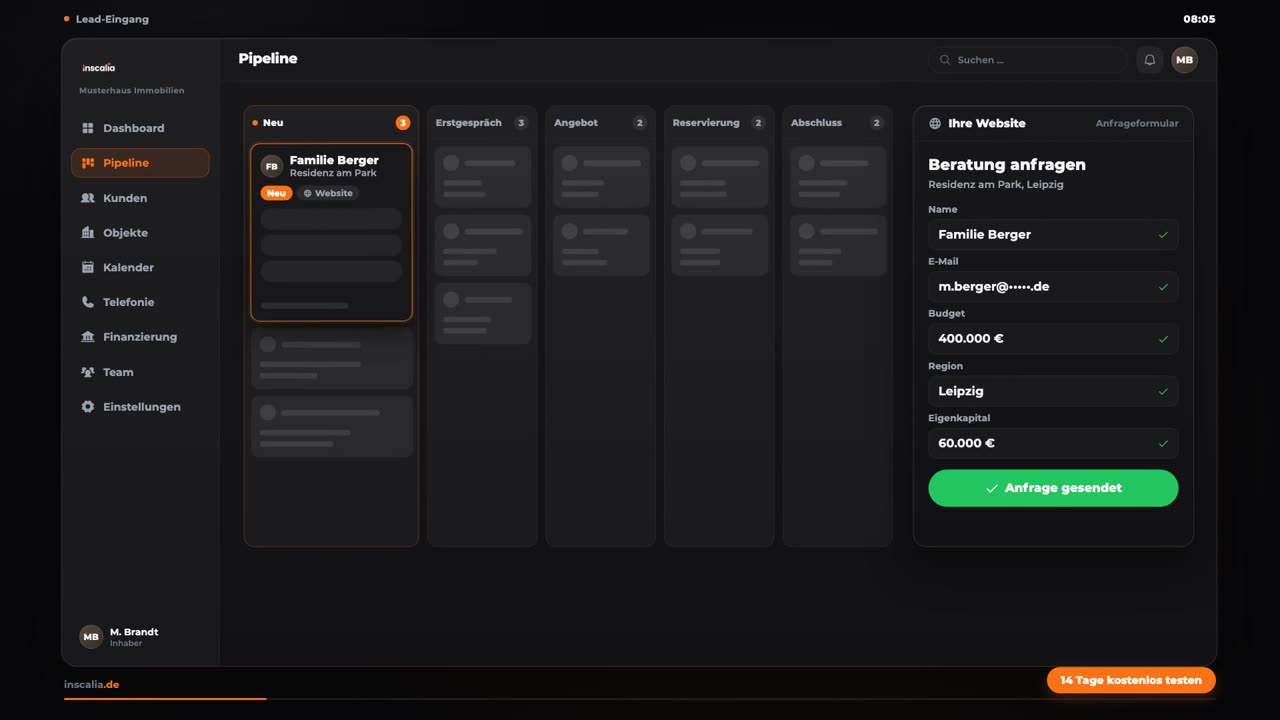The width and height of the screenshot is (1280, 720).
Task: Click the M. Brandt avatar in the sidebar footer
Action: click(x=91, y=637)
